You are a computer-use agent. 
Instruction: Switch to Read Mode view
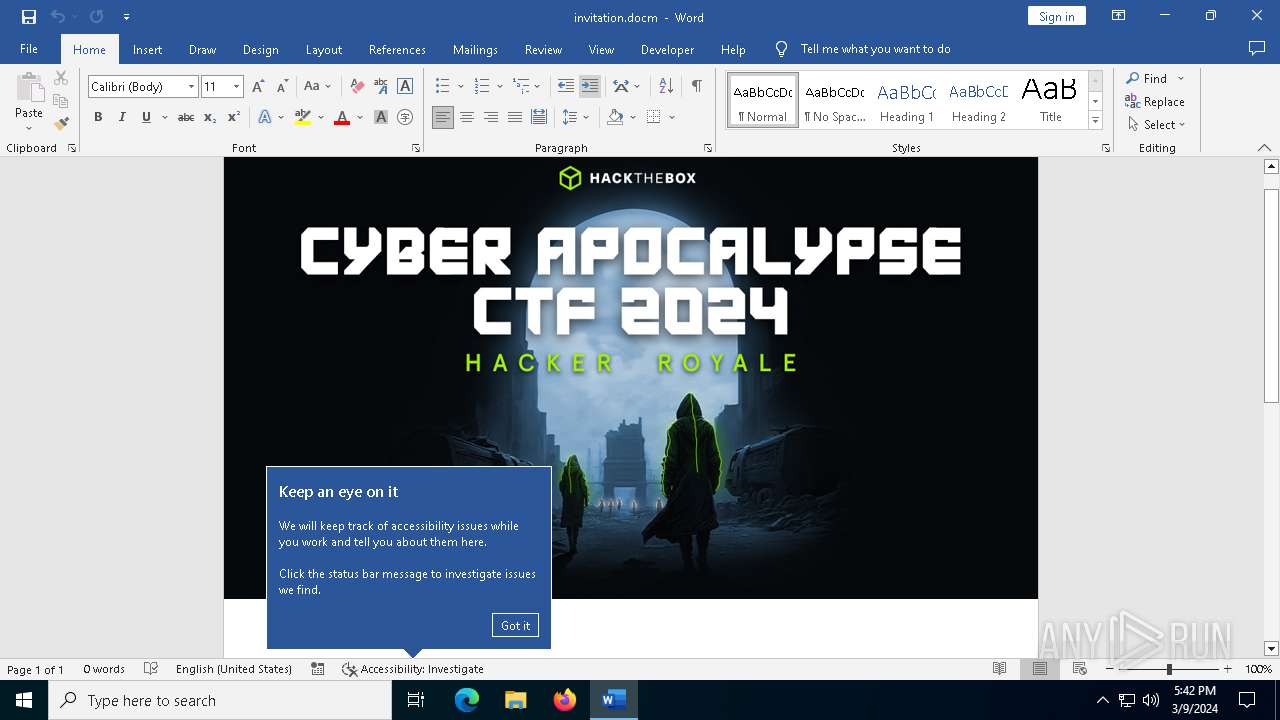pyautogui.click(x=1000, y=669)
